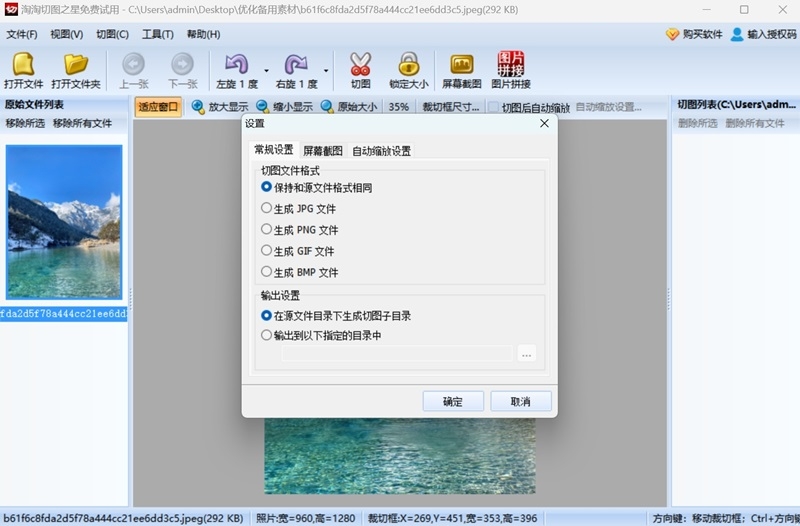800x526 pixels.
Task: Select the lake photo thumbnail
Action: coord(64,222)
